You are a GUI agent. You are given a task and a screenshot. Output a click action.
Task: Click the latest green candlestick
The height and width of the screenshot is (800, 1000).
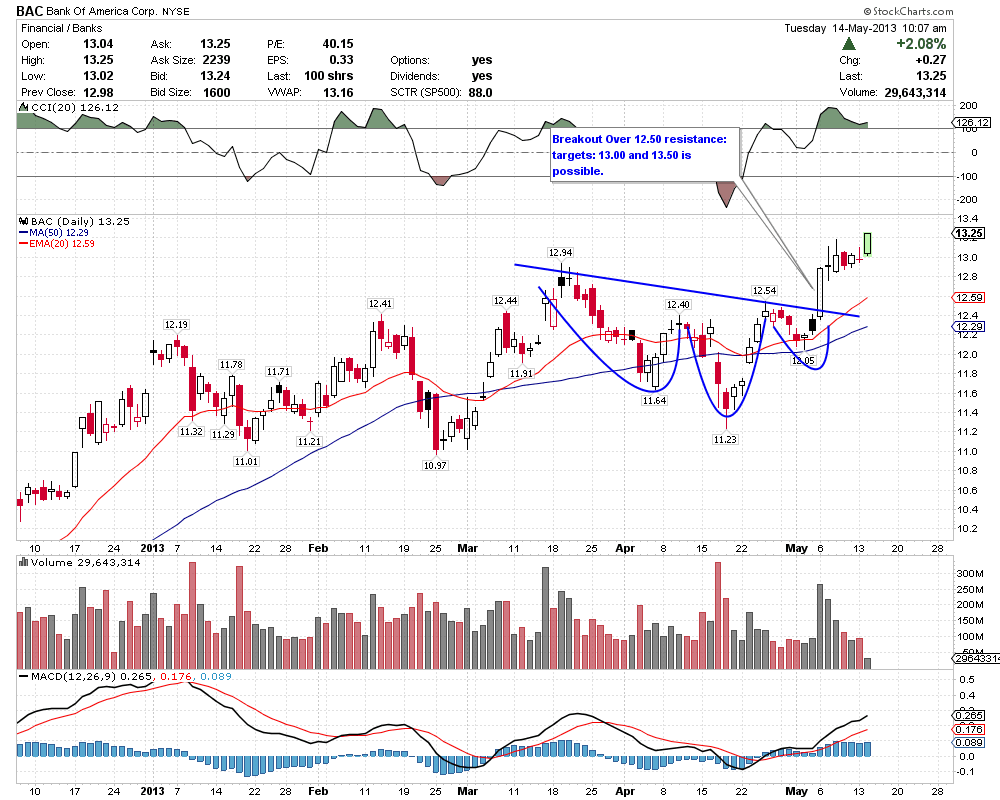coord(867,244)
